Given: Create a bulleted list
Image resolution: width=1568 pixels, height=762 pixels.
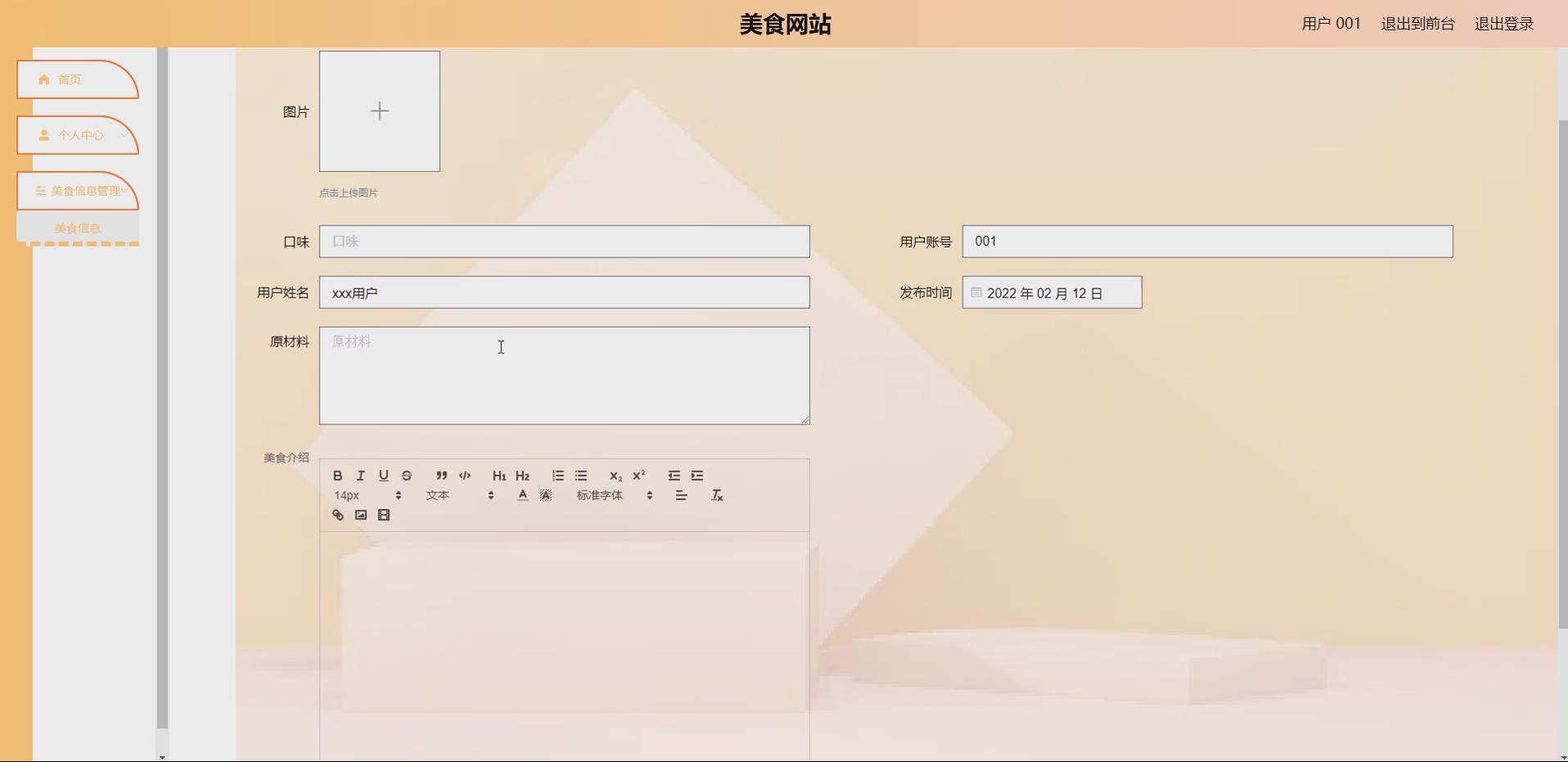Looking at the screenshot, I should (x=581, y=475).
